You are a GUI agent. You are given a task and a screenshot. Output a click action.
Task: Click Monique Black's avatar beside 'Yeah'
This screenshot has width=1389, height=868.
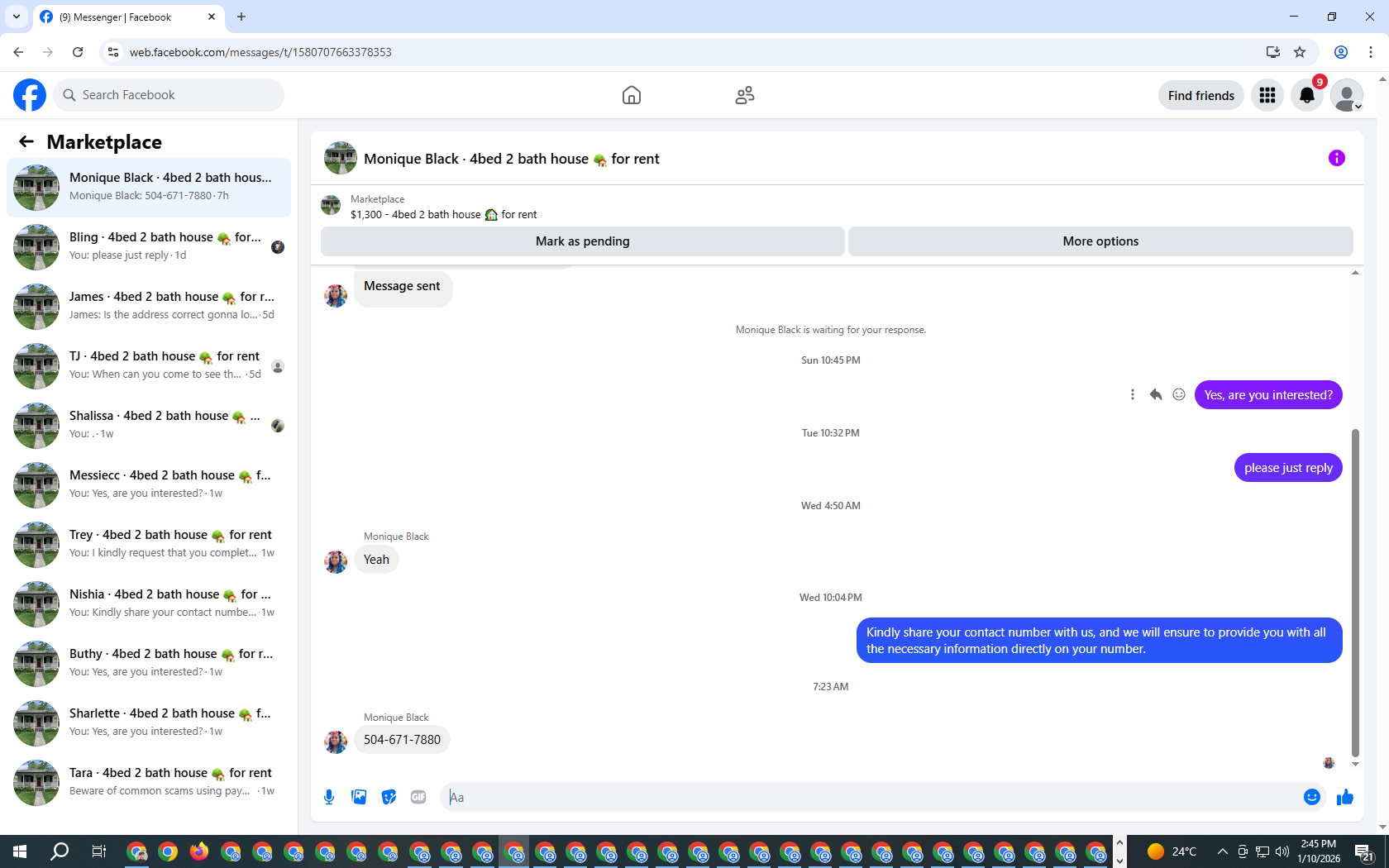coord(336,562)
